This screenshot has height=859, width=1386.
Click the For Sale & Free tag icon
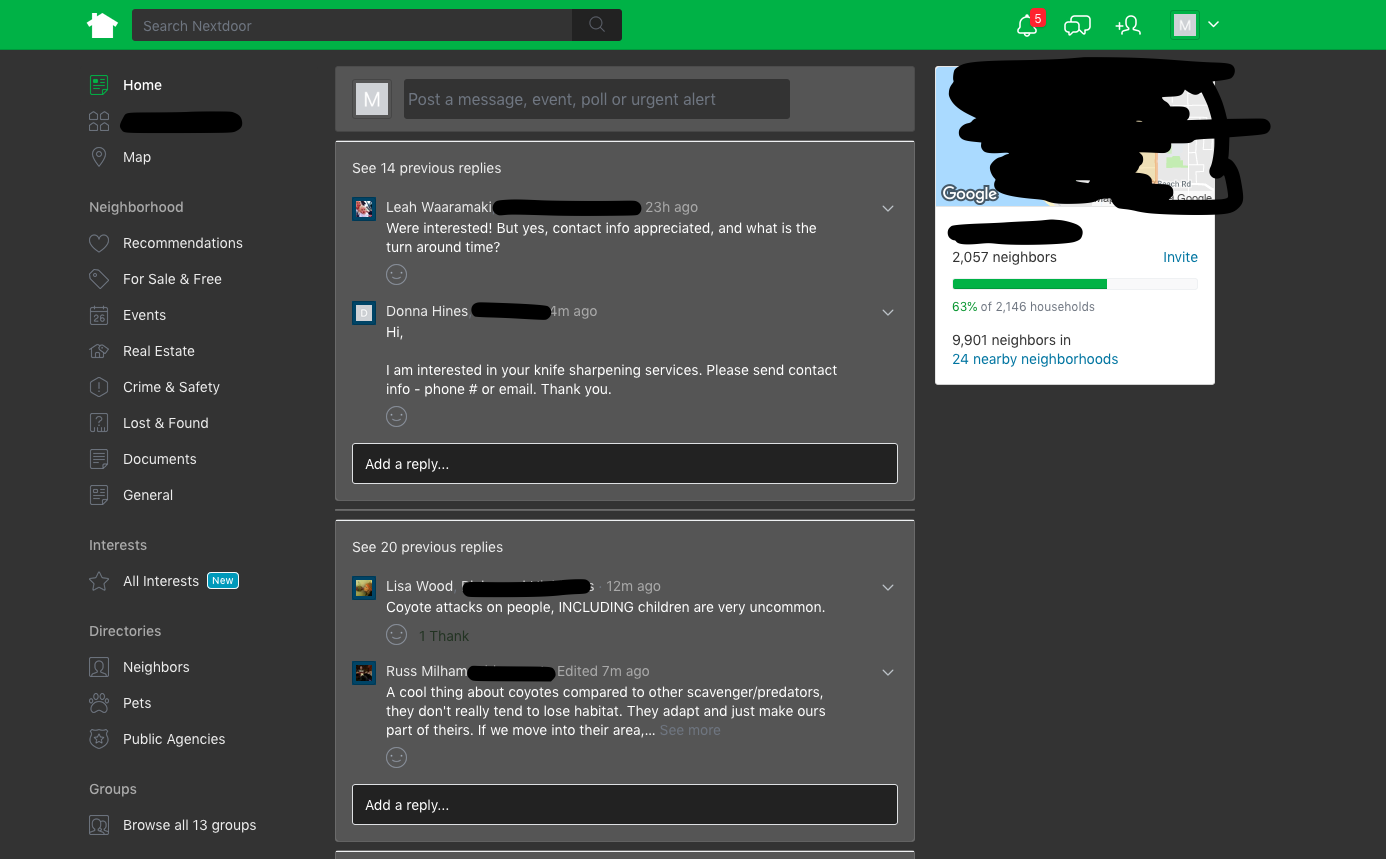[99, 279]
